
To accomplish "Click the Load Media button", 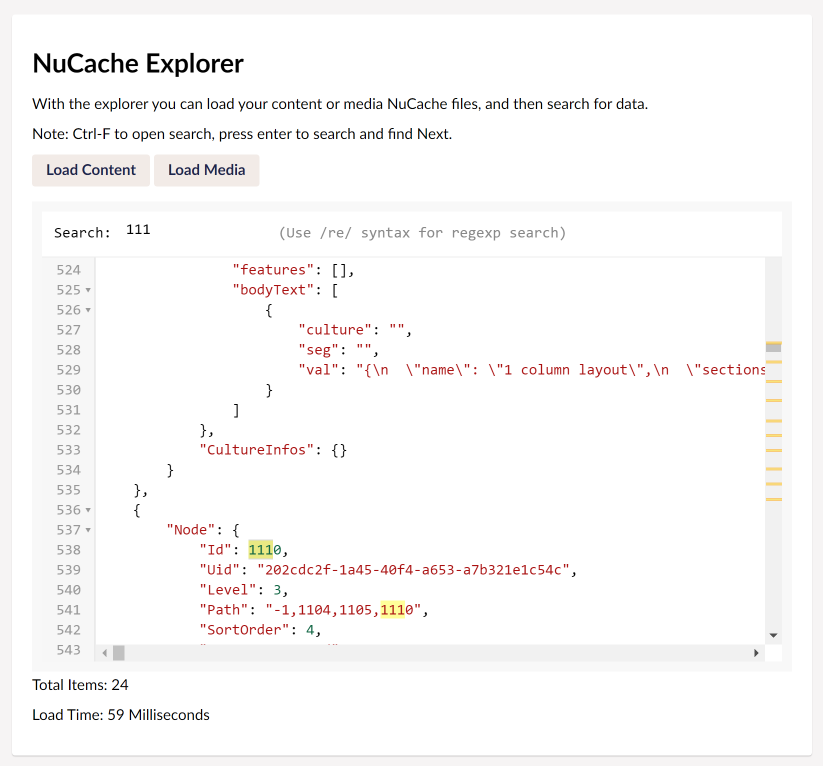I will pos(206,170).
